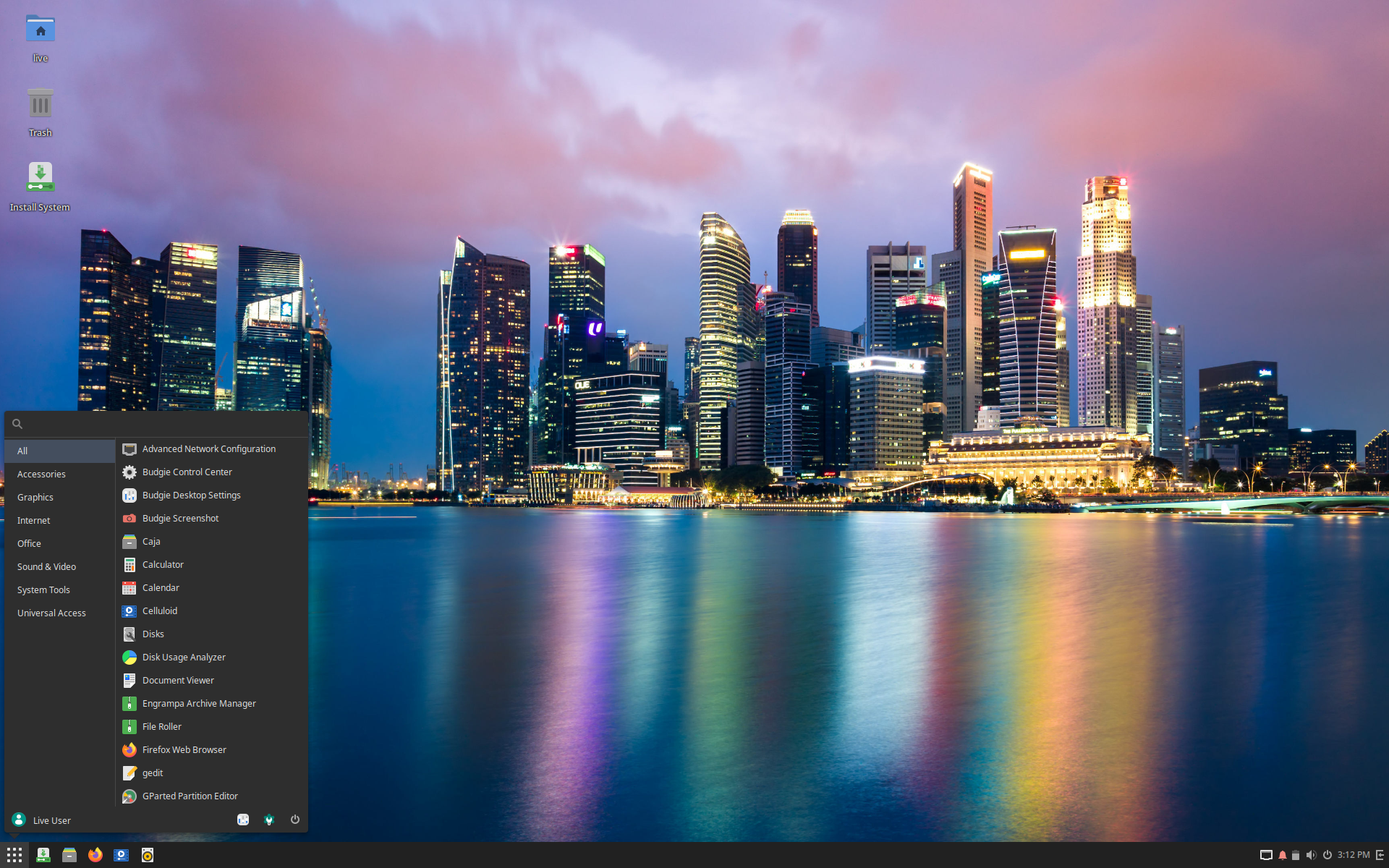Open the installer icon pinned in the taskbar
This screenshot has height=868, width=1389.
[x=43, y=855]
